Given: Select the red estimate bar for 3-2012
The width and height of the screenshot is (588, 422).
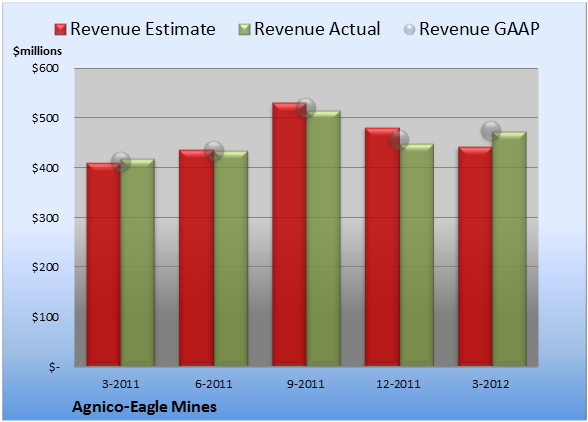Looking at the screenshot, I should (x=475, y=256).
